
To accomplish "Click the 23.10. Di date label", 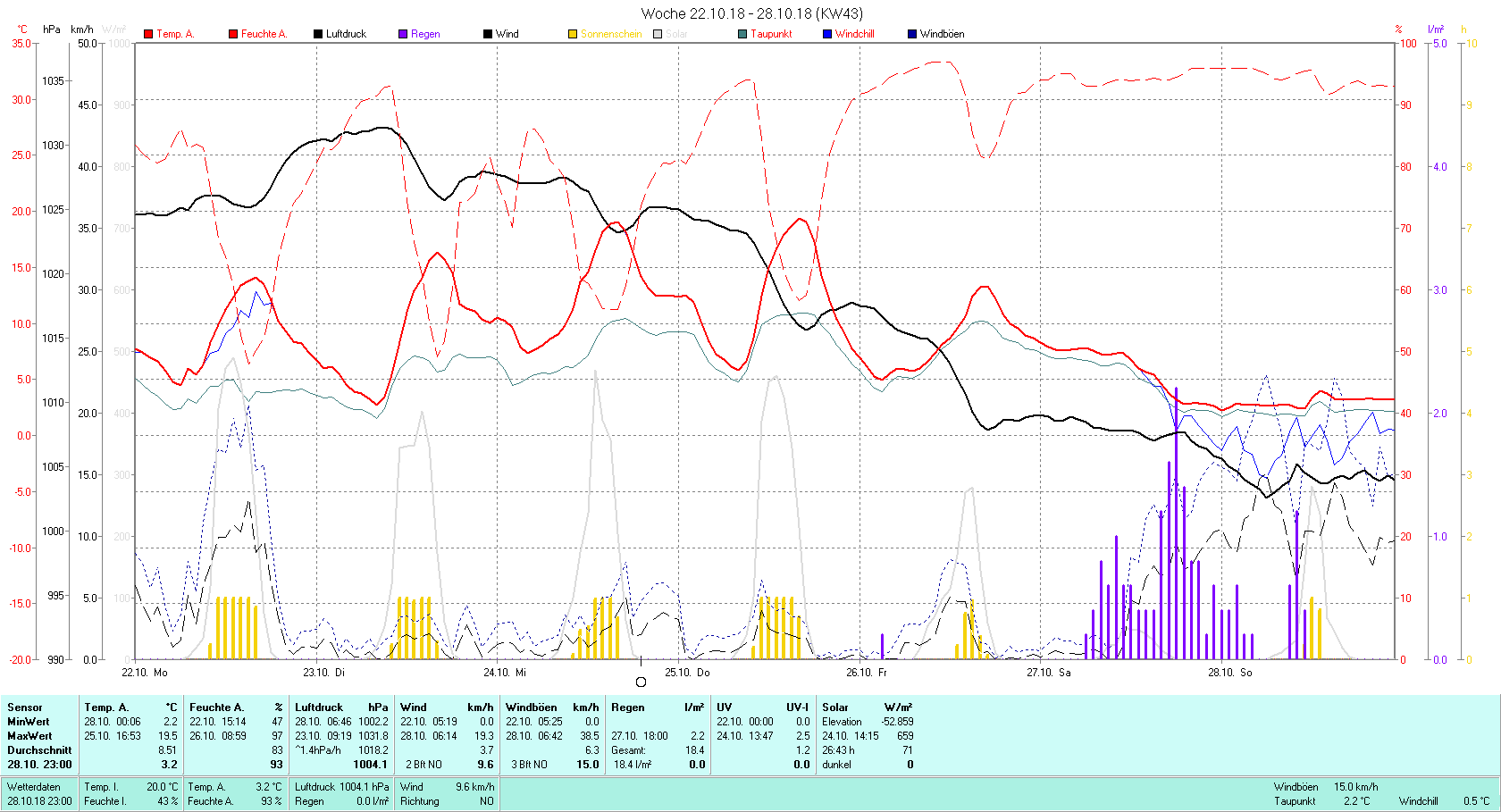I will 323,673.
